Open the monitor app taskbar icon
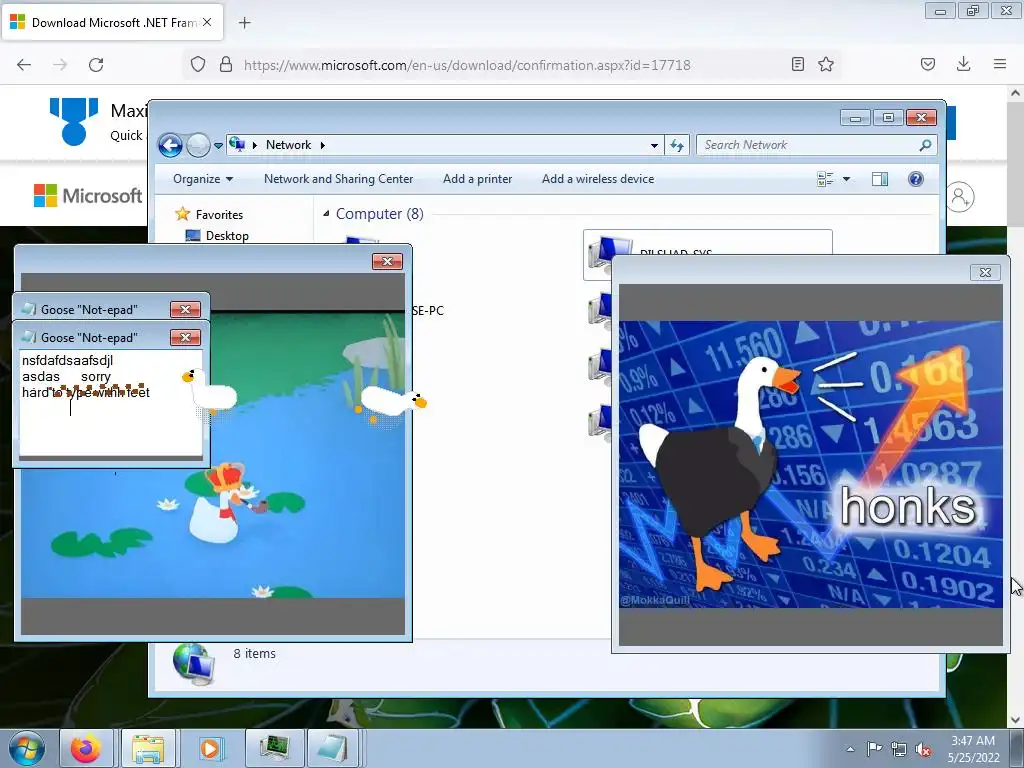This screenshot has width=1024, height=768. point(274,748)
